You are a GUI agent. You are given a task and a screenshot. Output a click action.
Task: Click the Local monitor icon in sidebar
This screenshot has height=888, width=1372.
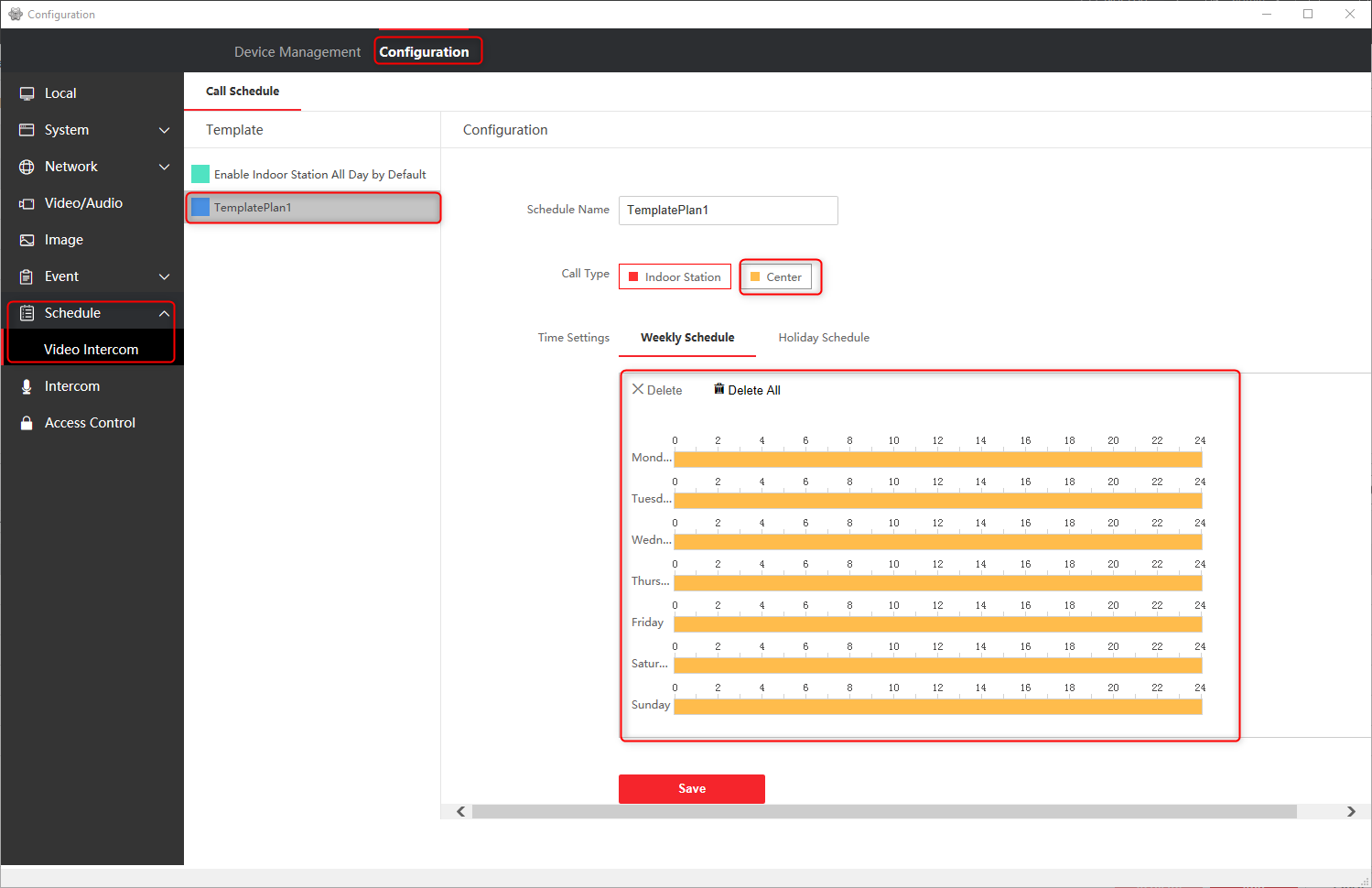coord(27,93)
